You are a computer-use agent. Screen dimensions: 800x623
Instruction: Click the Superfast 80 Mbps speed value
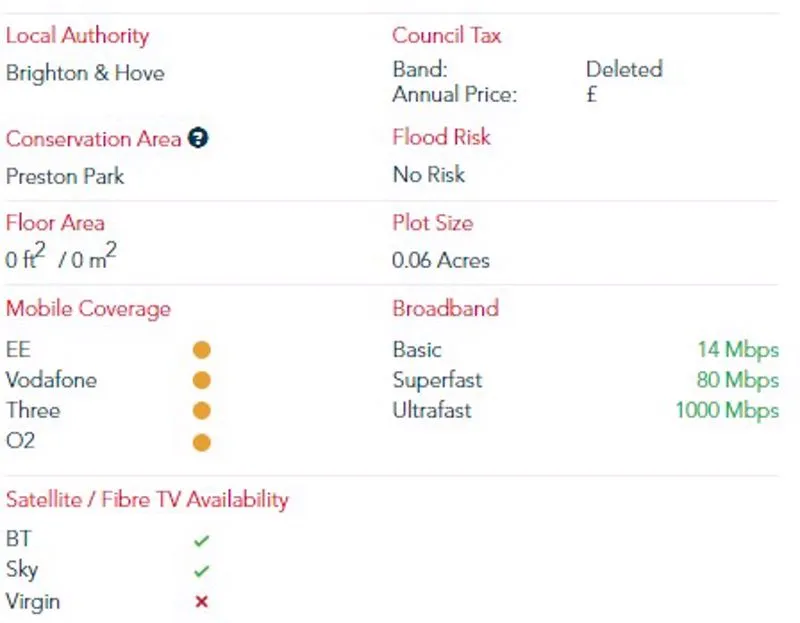[738, 380]
